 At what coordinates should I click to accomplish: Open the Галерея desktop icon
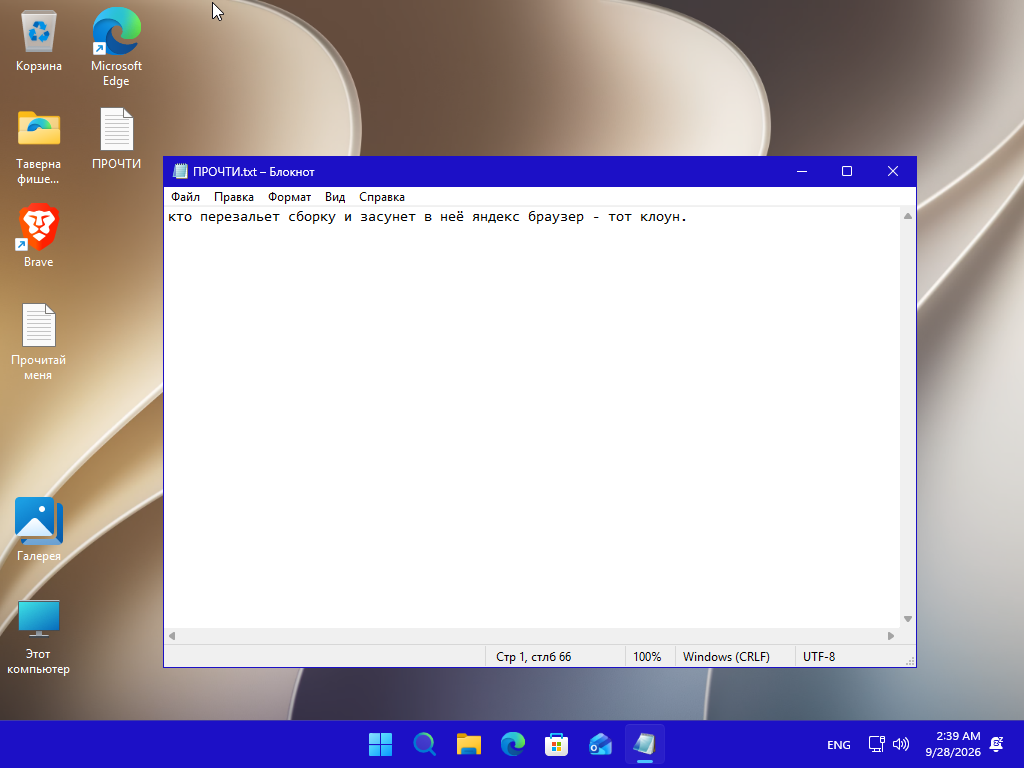coord(39,529)
